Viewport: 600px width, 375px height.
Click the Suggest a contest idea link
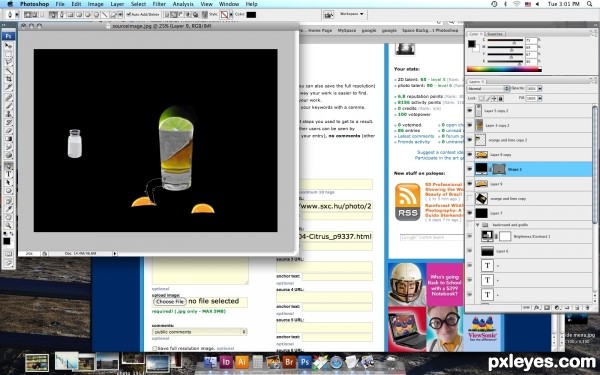point(440,152)
